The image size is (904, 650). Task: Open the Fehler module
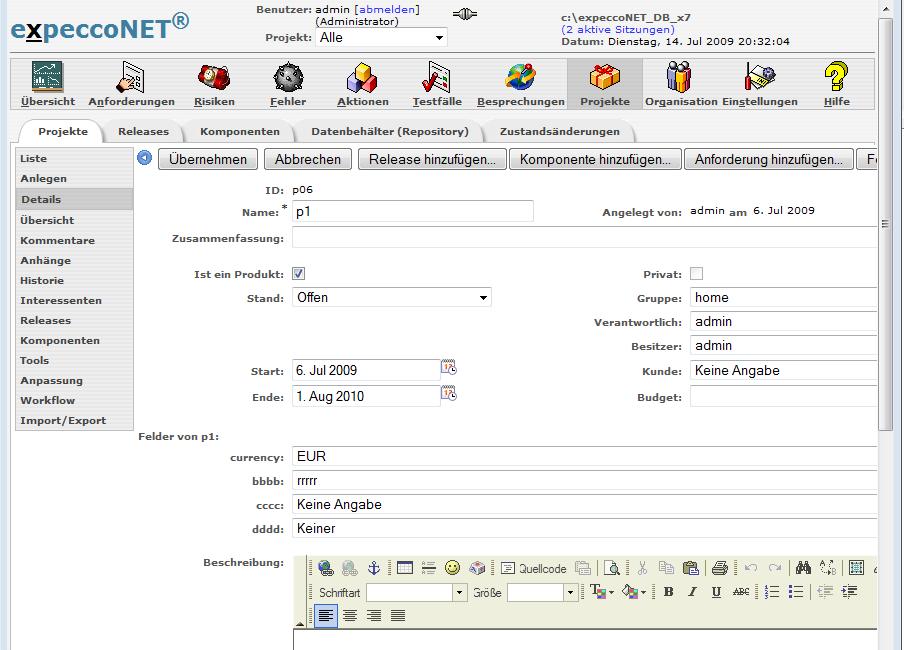click(x=288, y=84)
